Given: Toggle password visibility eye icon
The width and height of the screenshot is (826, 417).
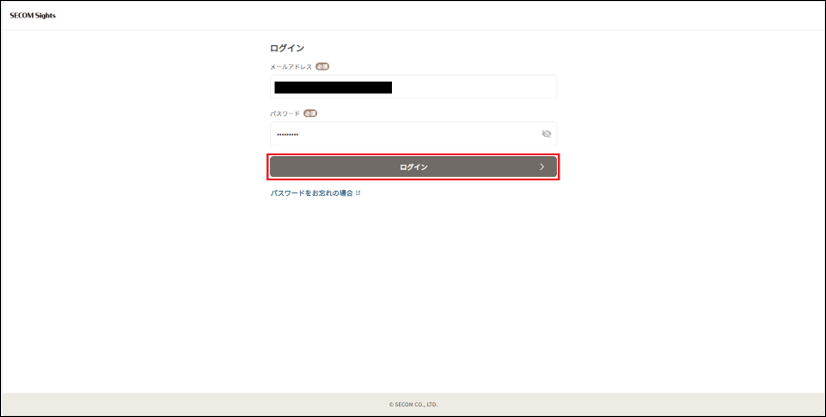Looking at the screenshot, I should [x=546, y=134].
